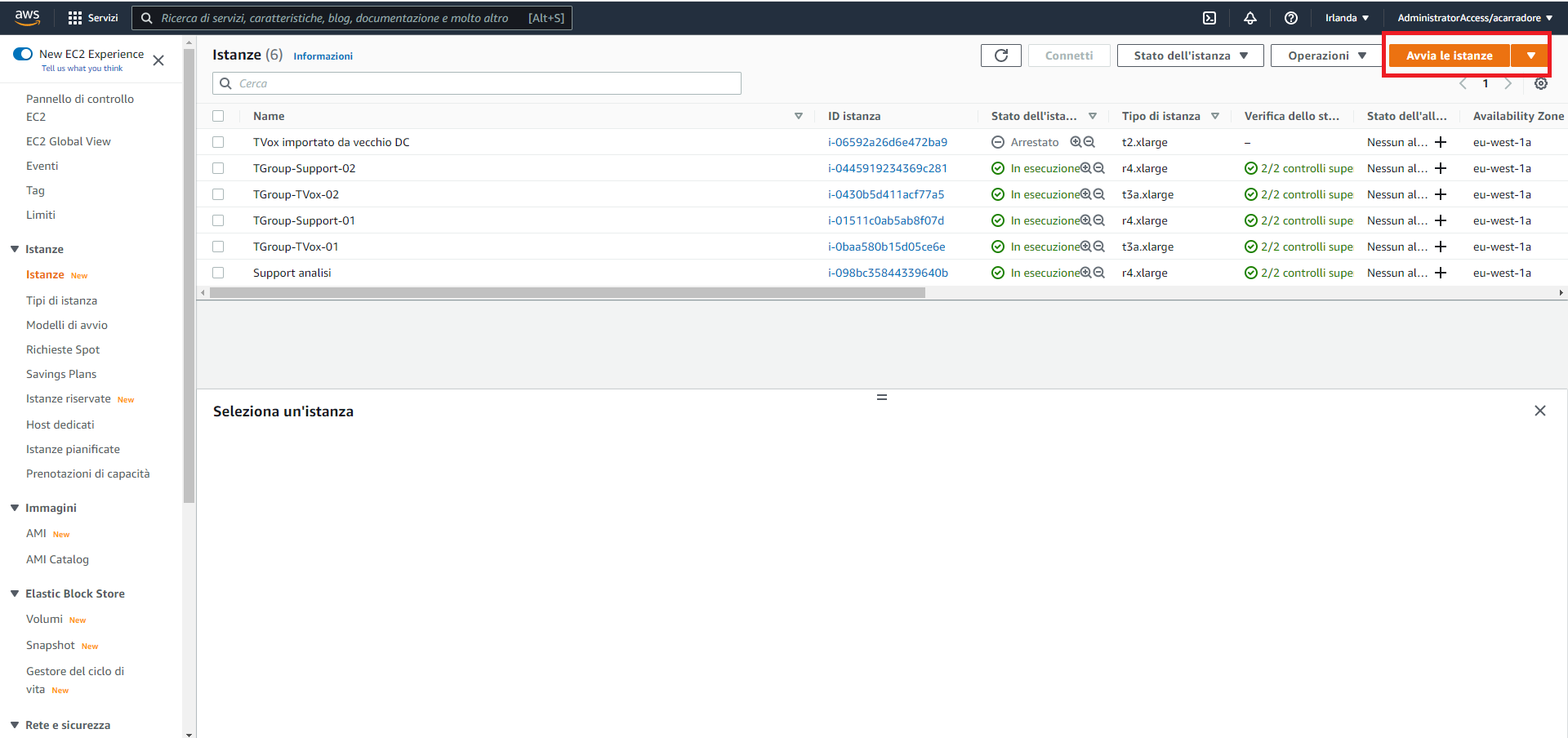Viewport: 1568px width, 738px height.
Task: Open the help question mark icon
Action: pyautogui.click(x=1291, y=18)
